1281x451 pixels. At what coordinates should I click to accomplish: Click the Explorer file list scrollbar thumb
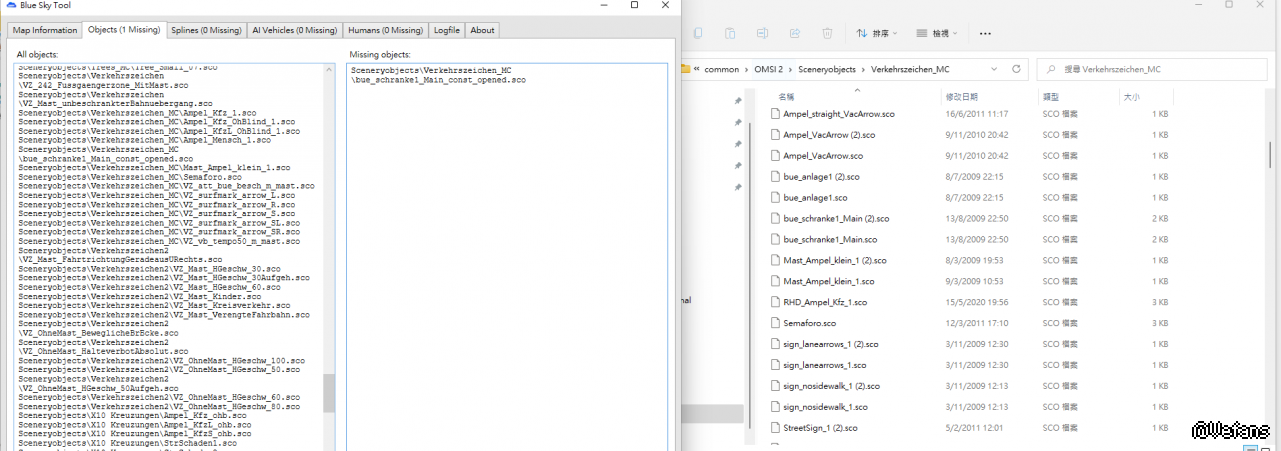pyautogui.click(x=1270, y=155)
